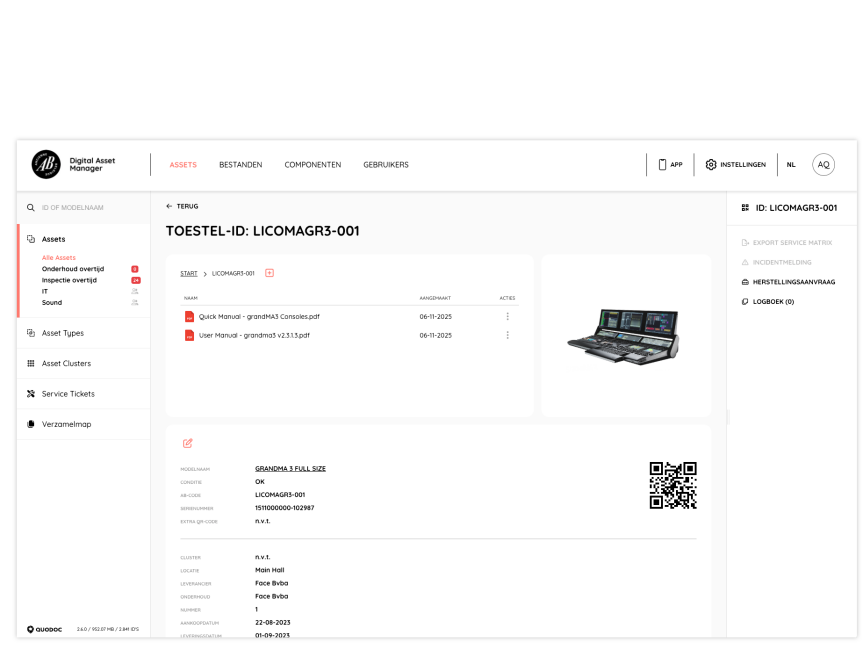
Task: Open User Manual - grandma3 v2.3.1.3.pdf
Action: 254,335
